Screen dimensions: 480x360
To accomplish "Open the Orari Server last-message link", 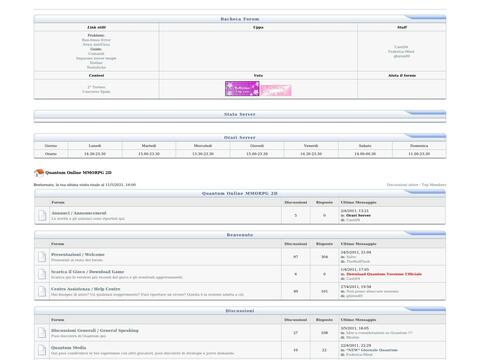I will (358, 215).
